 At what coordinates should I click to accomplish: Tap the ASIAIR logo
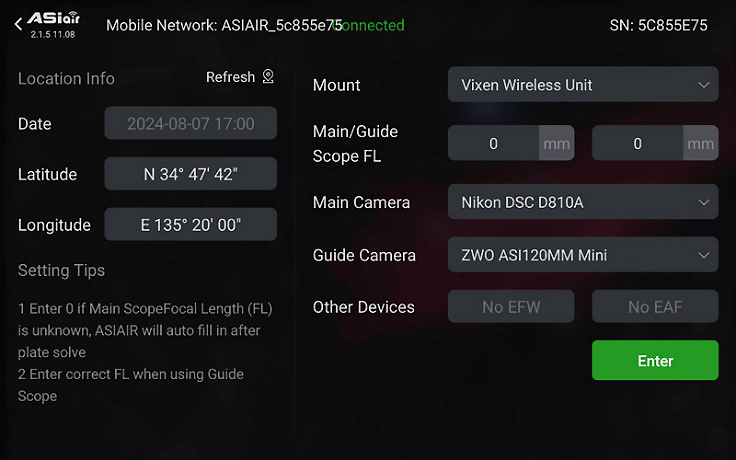tap(53, 19)
